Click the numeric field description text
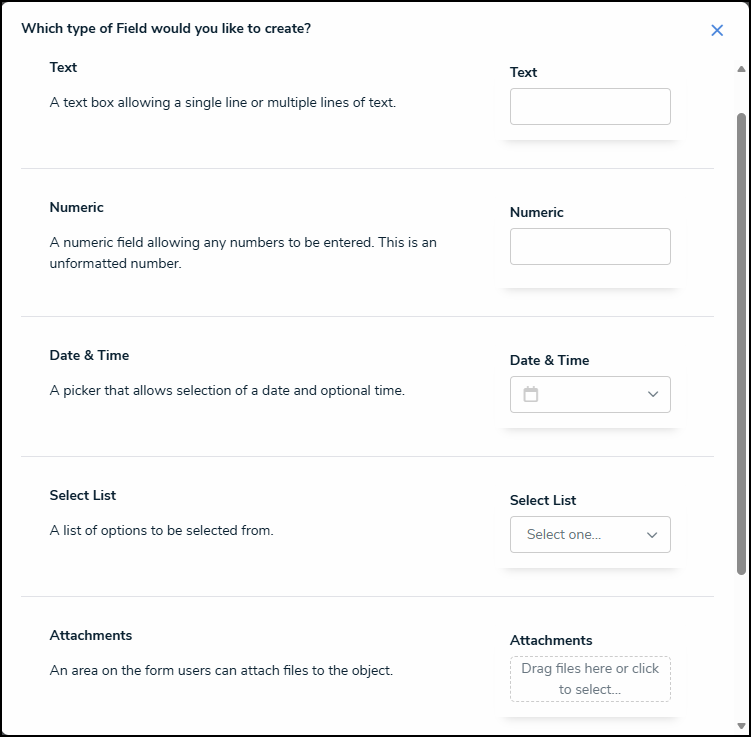 tap(243, 254)
